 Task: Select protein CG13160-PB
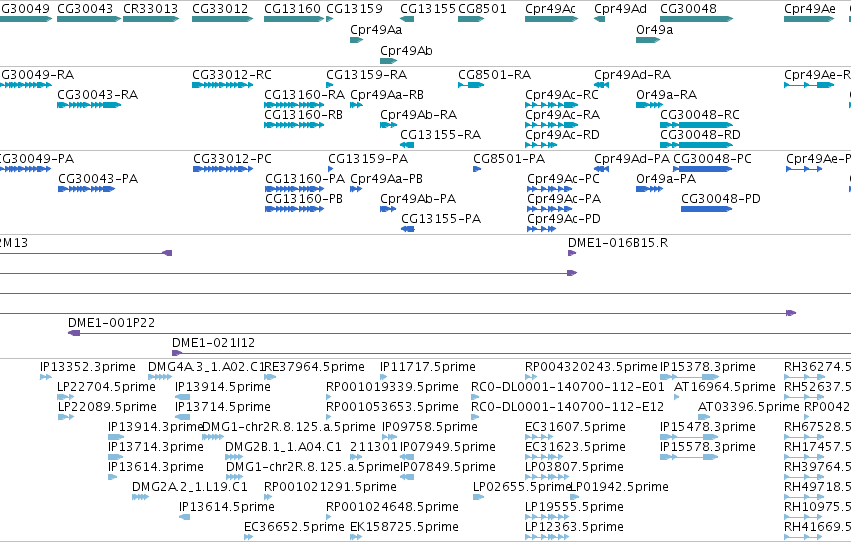[x=295, y=209]
